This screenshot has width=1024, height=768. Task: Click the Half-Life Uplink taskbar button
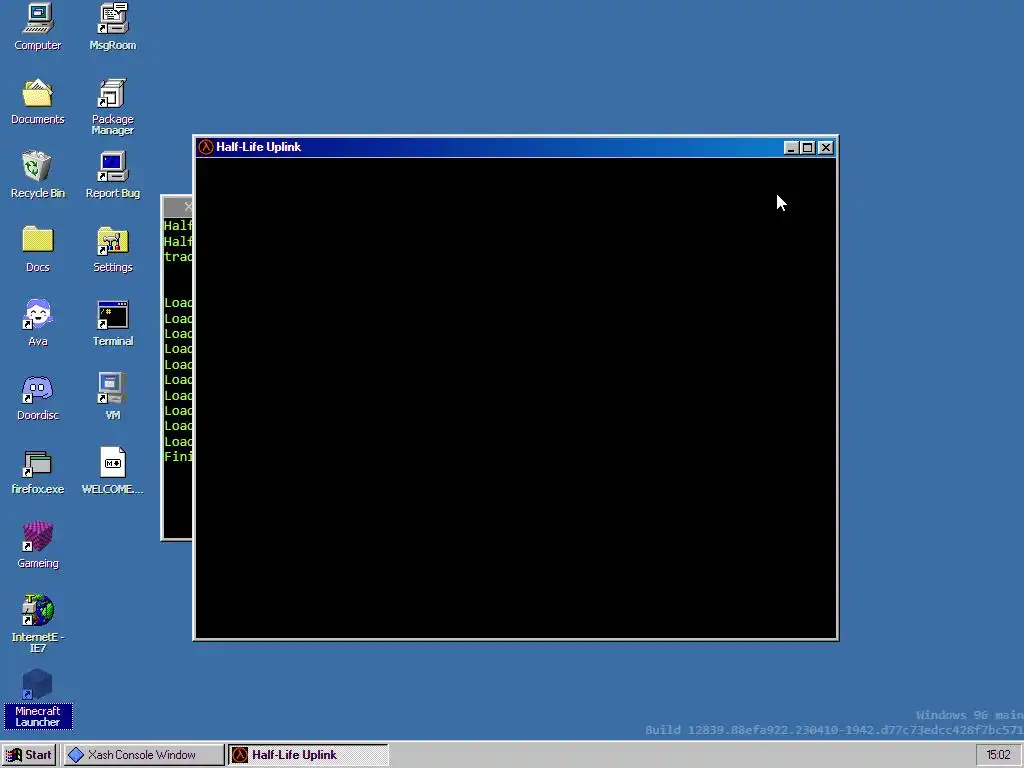coord(308,755)
